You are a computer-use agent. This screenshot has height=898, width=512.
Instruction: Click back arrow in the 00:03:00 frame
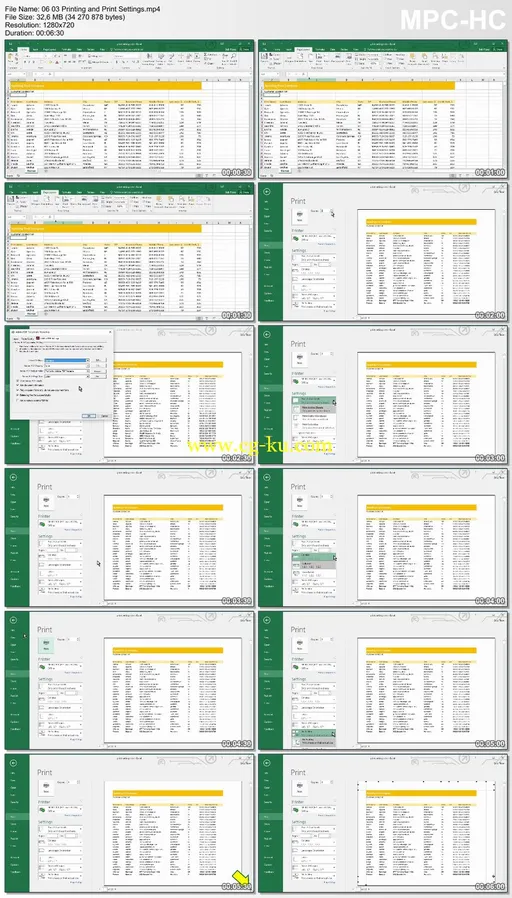pyautogui.click(x=266, y=334)
